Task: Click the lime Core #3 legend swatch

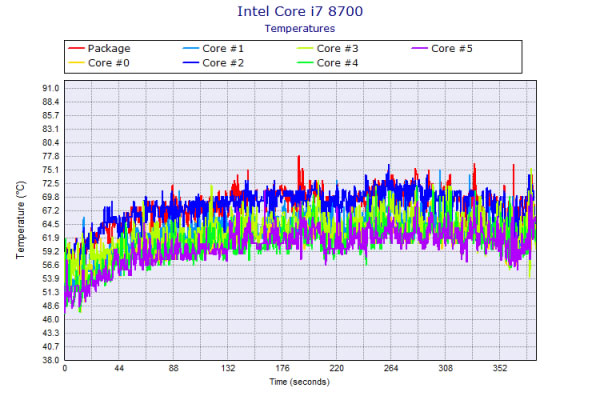Action: 305,49
